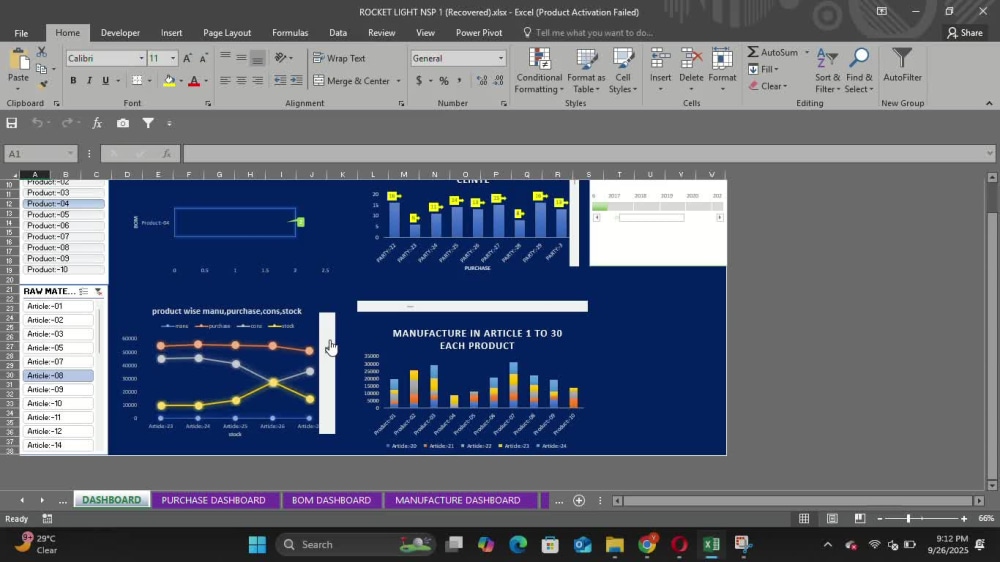Open Chrome from the Windows taskbar

(x=647, y=545)
